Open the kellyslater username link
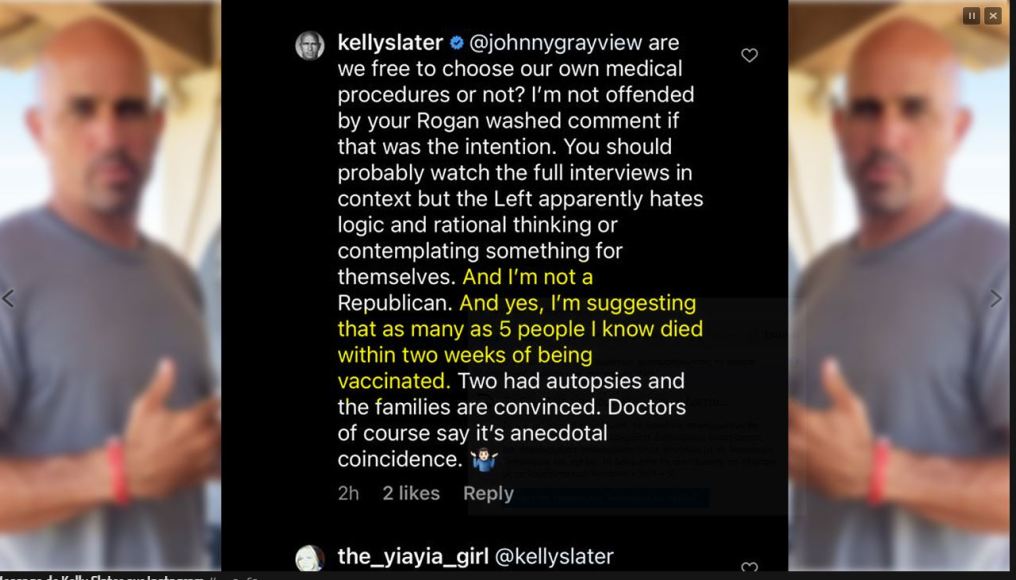1016x580 pixels. click(x=390, y=43)
